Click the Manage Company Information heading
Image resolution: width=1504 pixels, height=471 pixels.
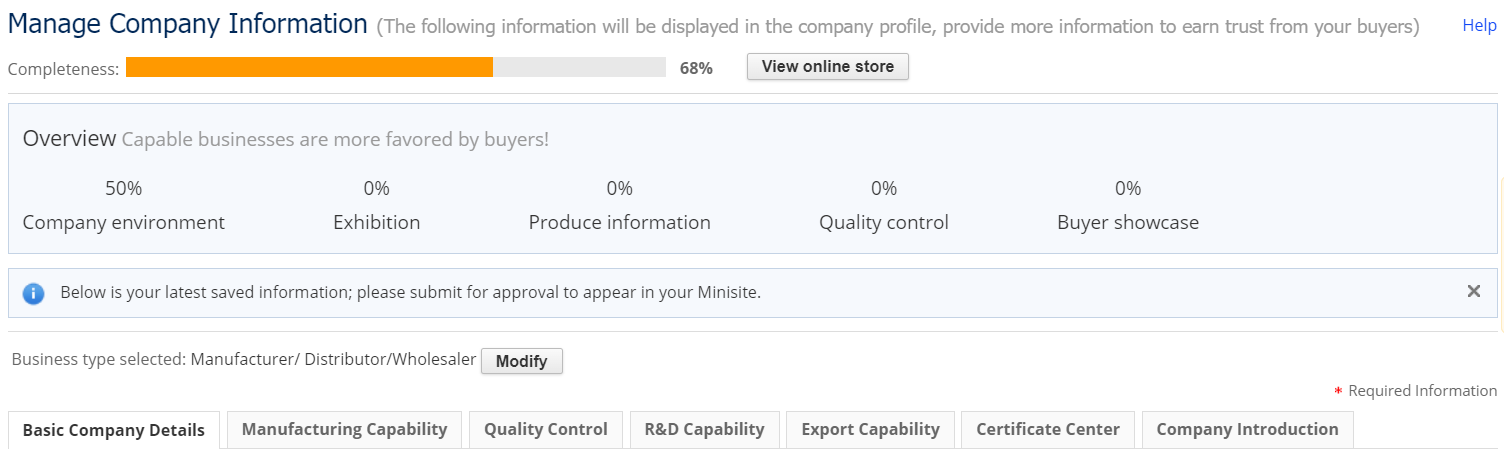pyautogui.click(x=188, y=24)
